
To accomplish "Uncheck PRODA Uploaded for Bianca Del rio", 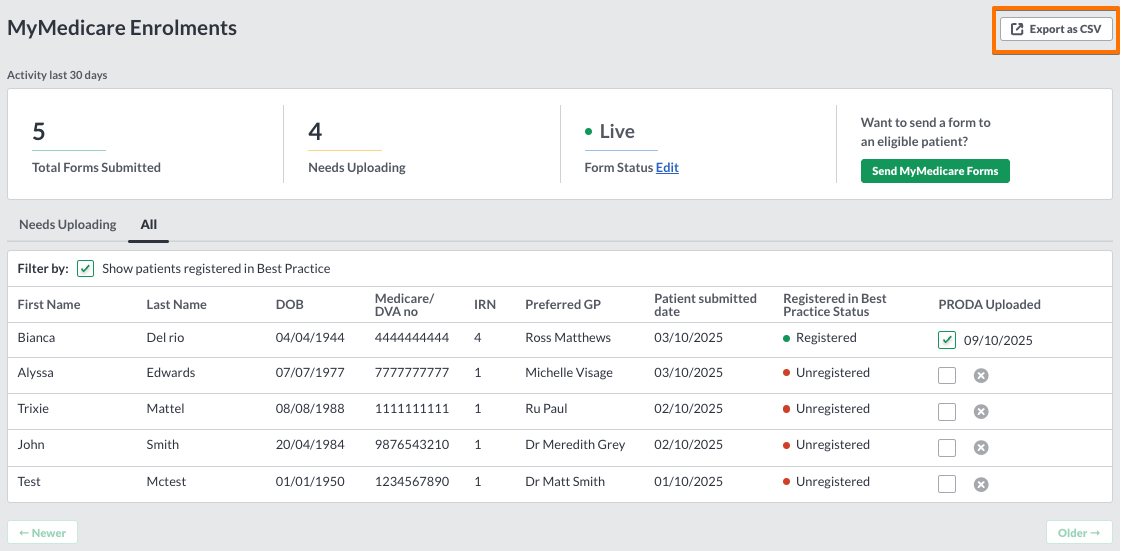I will pos(947,340).
